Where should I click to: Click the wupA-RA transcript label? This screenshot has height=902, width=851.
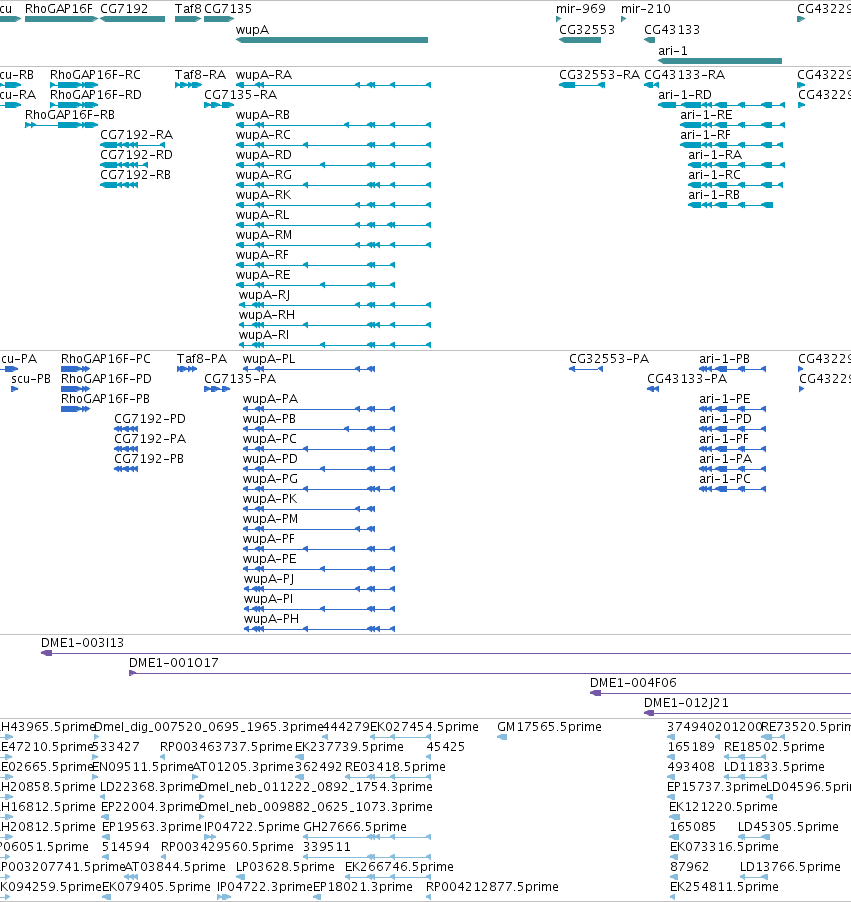[x=264, y=75]
